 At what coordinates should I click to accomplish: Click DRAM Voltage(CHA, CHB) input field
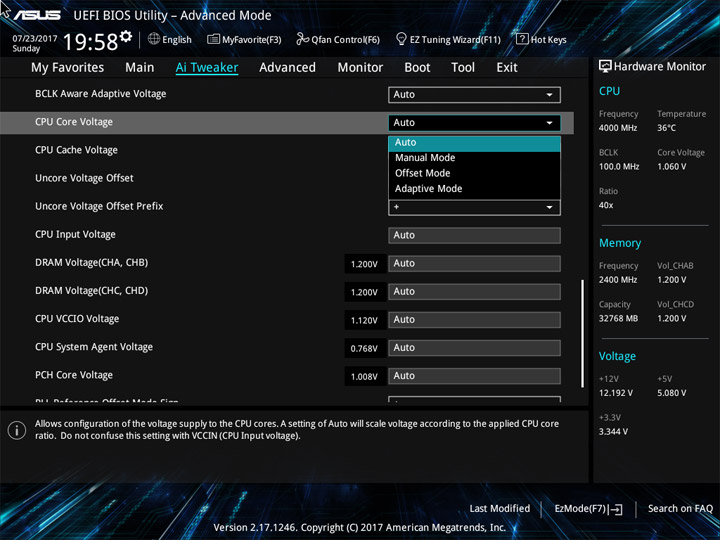(474, 264)
